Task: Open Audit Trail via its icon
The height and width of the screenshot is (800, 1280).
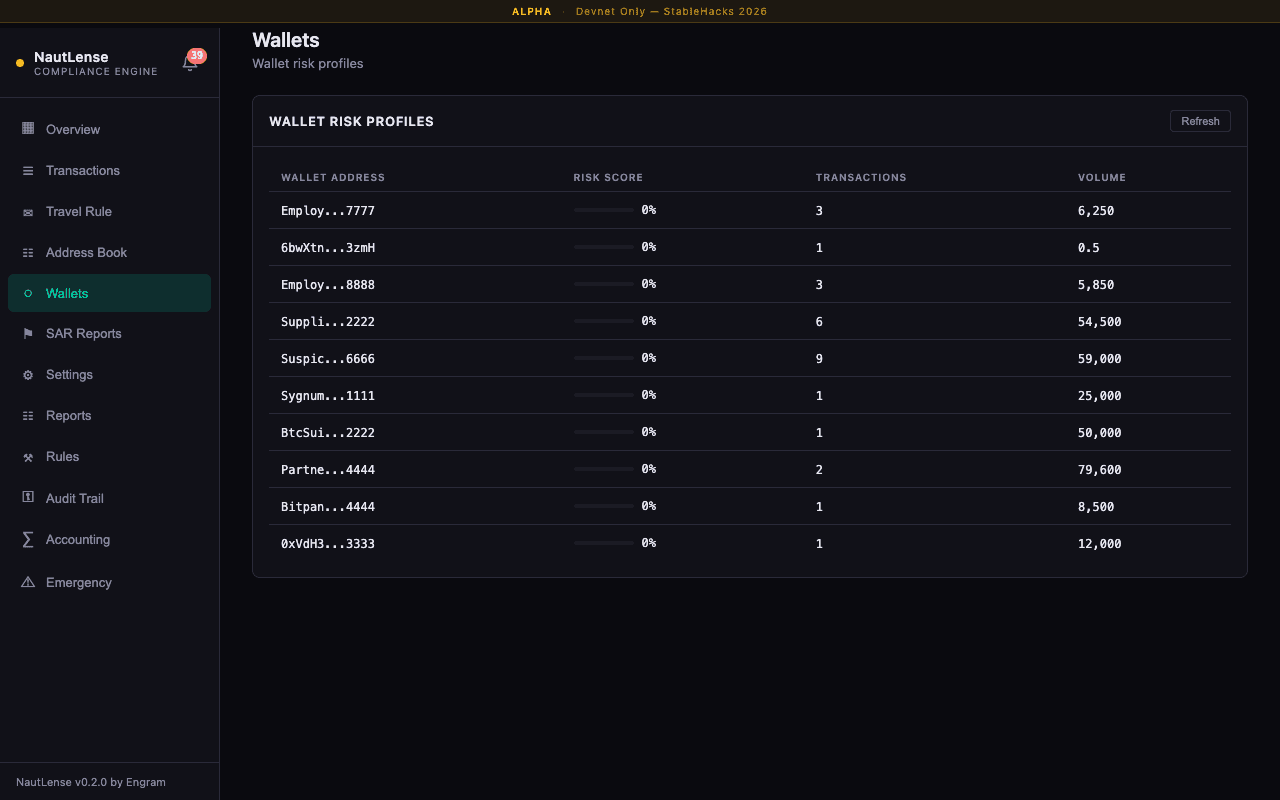Action: coord(27,498)
